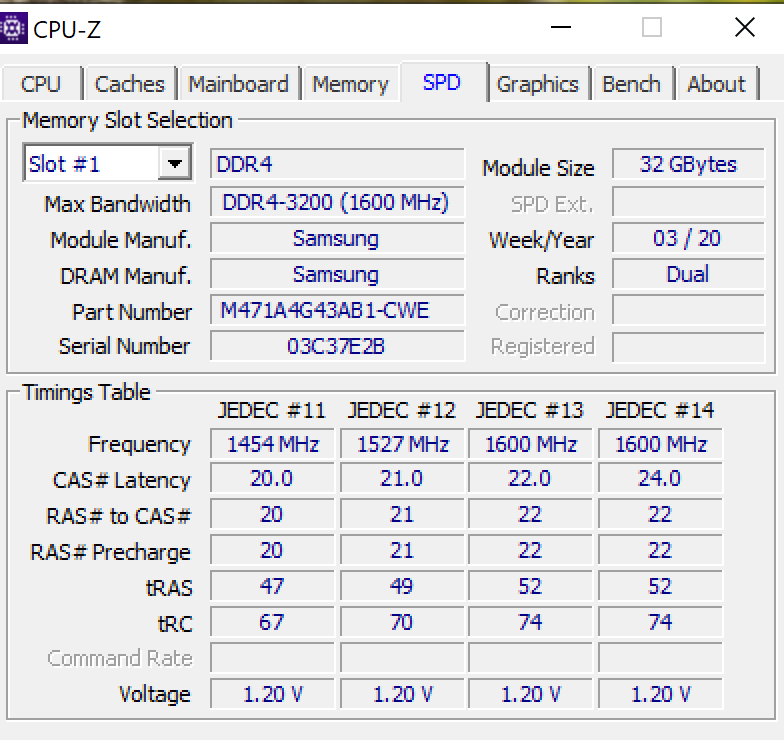This screenshot has width=784, height=740.
Task: Click CAS# Latency 24.0 cell
Action: tap(660, 478)
